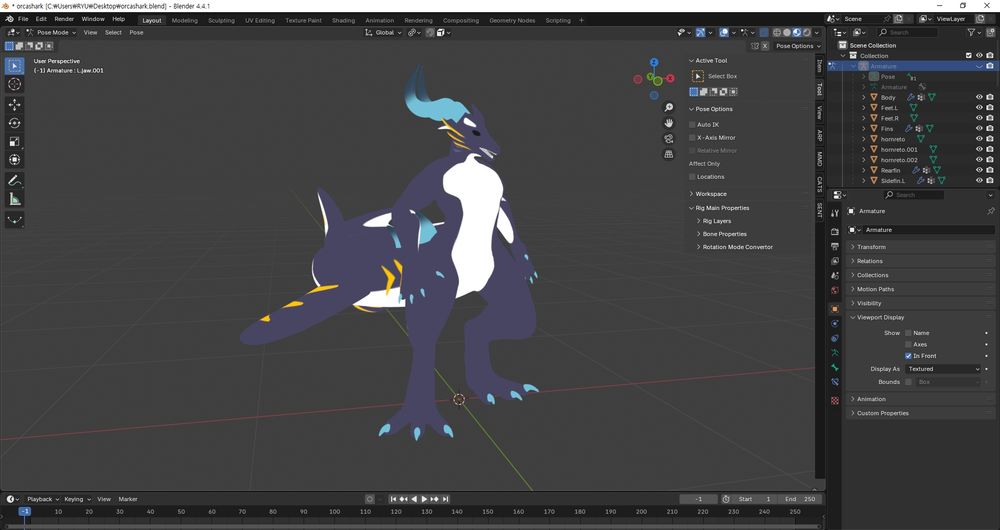Open the Tool properties tab icon
This screenshot has height=530, width=1000.
(835, 213)
